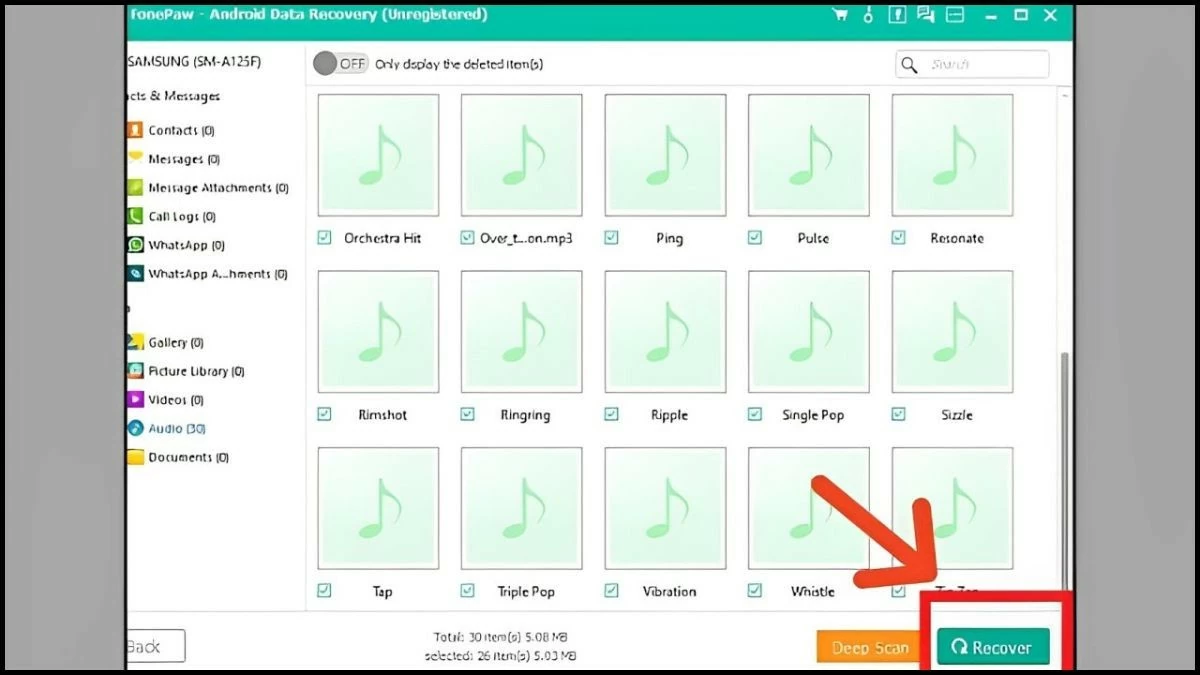The height and width of the screenshot is (675, 1200).
Task: Uncheck the Orchestra Hit audio file
Action: 323,238
